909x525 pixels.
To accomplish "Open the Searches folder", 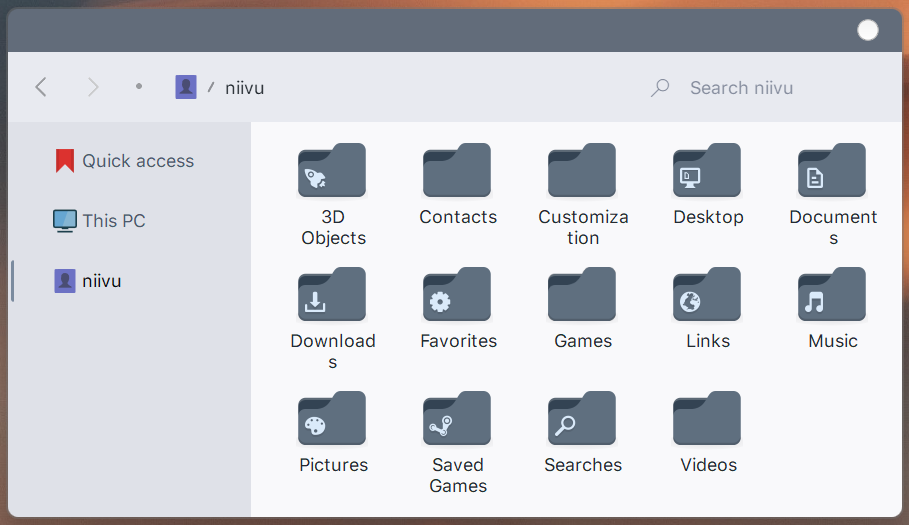I will coord(582,420).
